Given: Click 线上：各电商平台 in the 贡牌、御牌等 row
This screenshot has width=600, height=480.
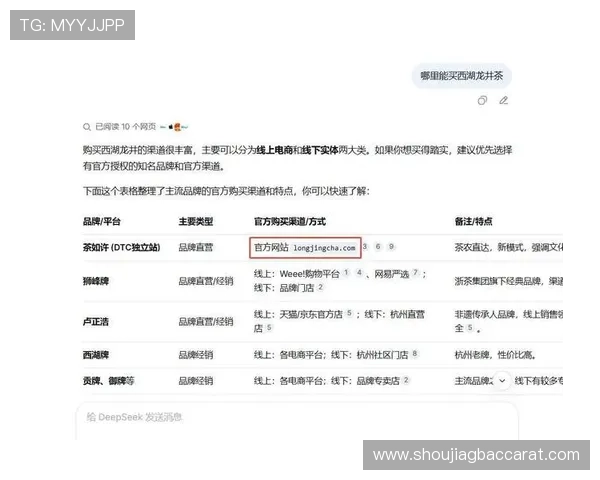Looking at the screenshot, I should (289, 381).
